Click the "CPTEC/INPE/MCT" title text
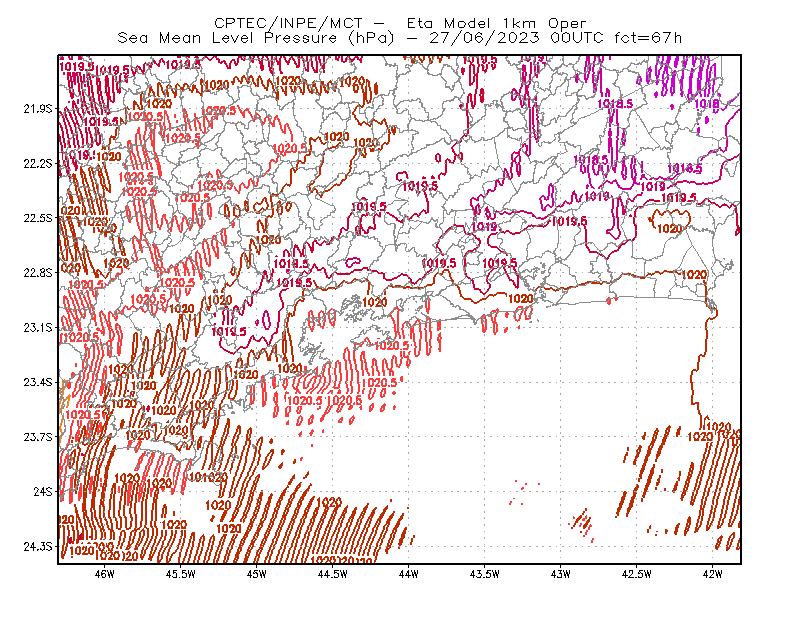 288,23
